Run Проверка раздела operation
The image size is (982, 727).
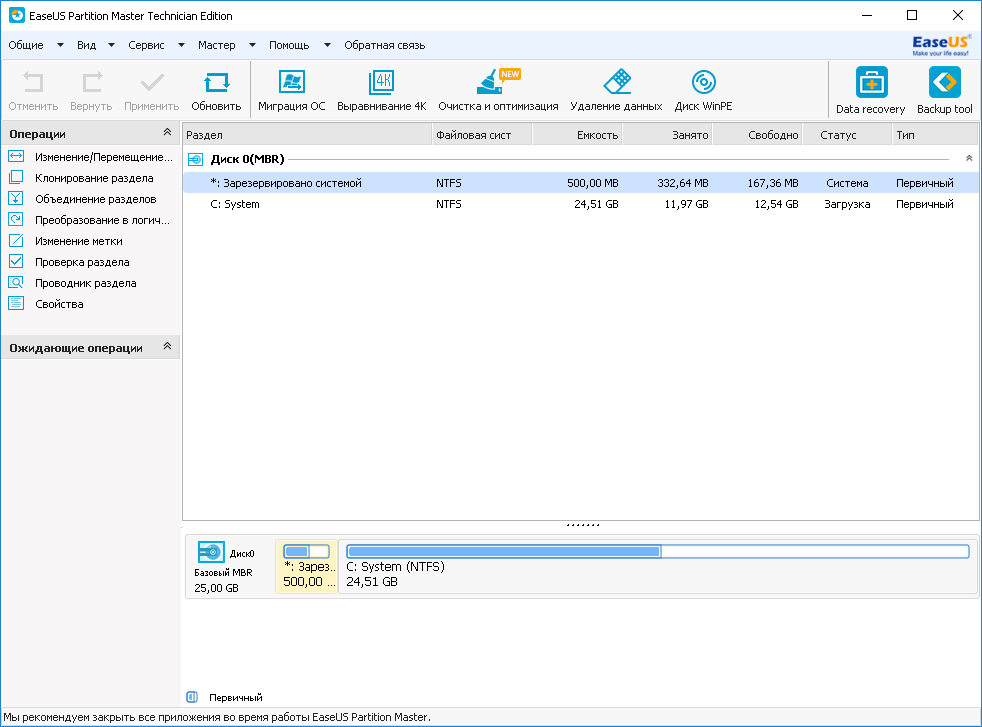(x=69, y=262)
